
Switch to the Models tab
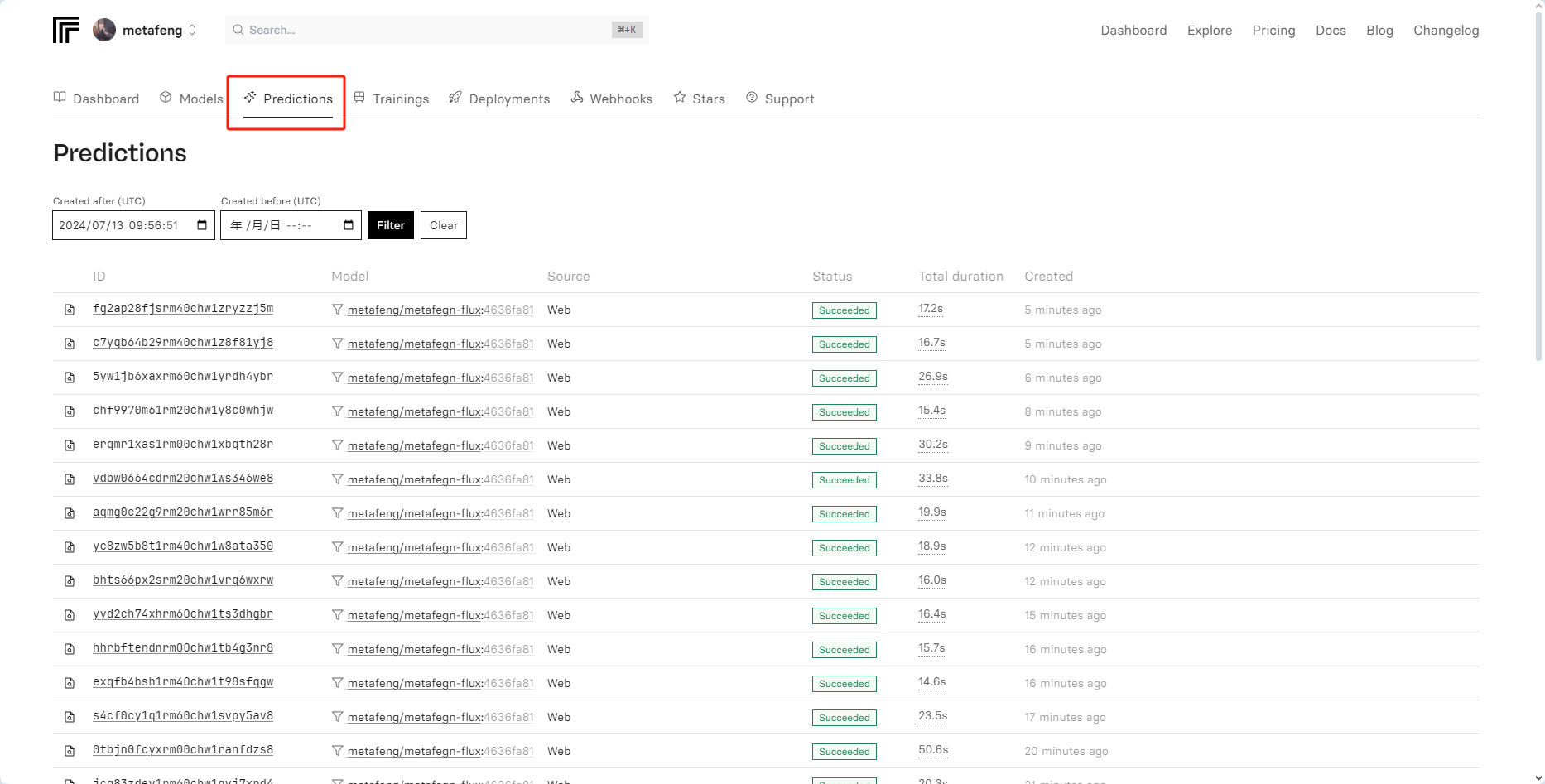coord(191,99)
